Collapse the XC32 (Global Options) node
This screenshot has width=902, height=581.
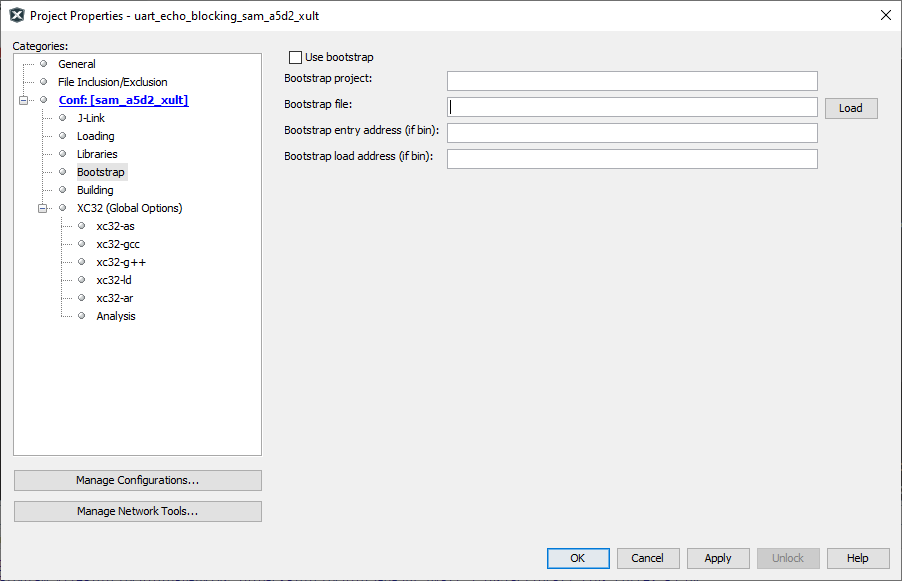43,208
